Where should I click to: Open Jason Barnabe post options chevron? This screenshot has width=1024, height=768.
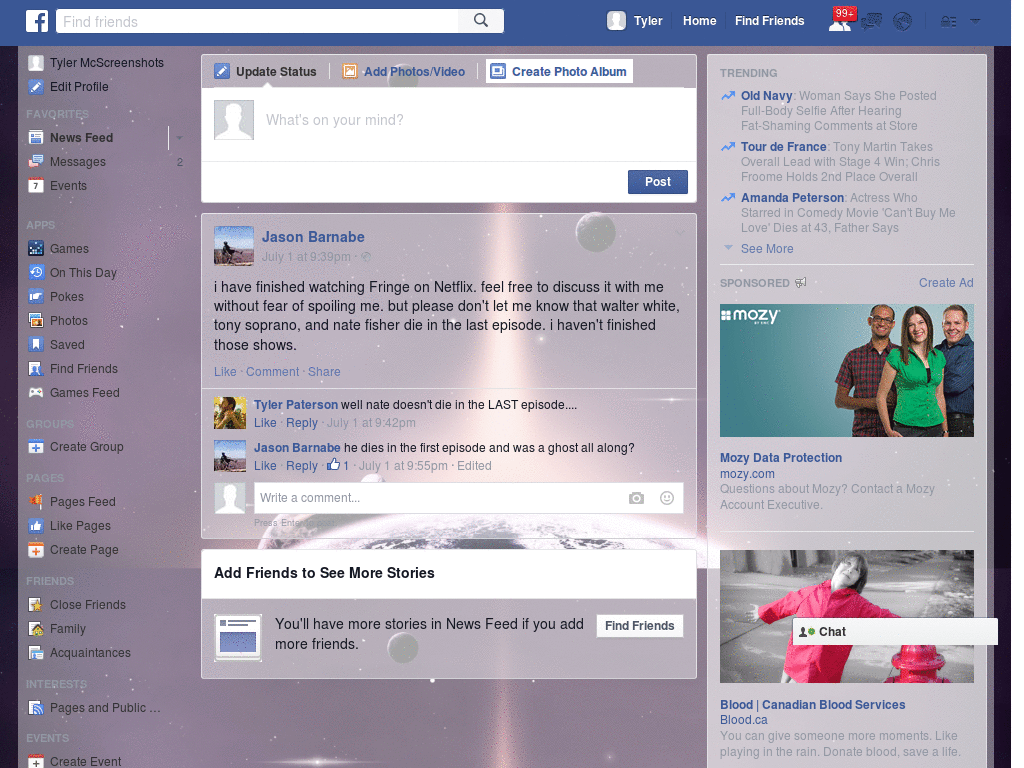[680, 232]
